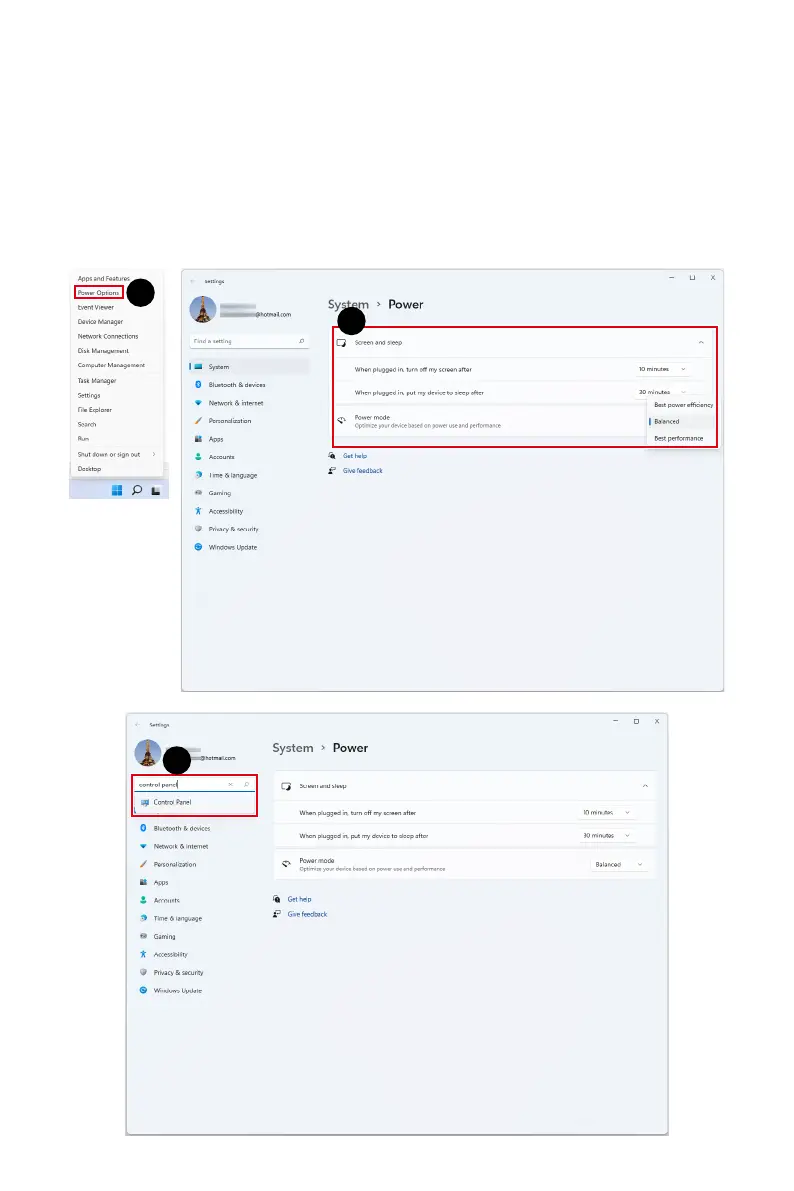Image resolution: width=794 pixels, height=1191 pixels.
Task: Click the taskbar magnifier search icon
Action: coord(137,490)
